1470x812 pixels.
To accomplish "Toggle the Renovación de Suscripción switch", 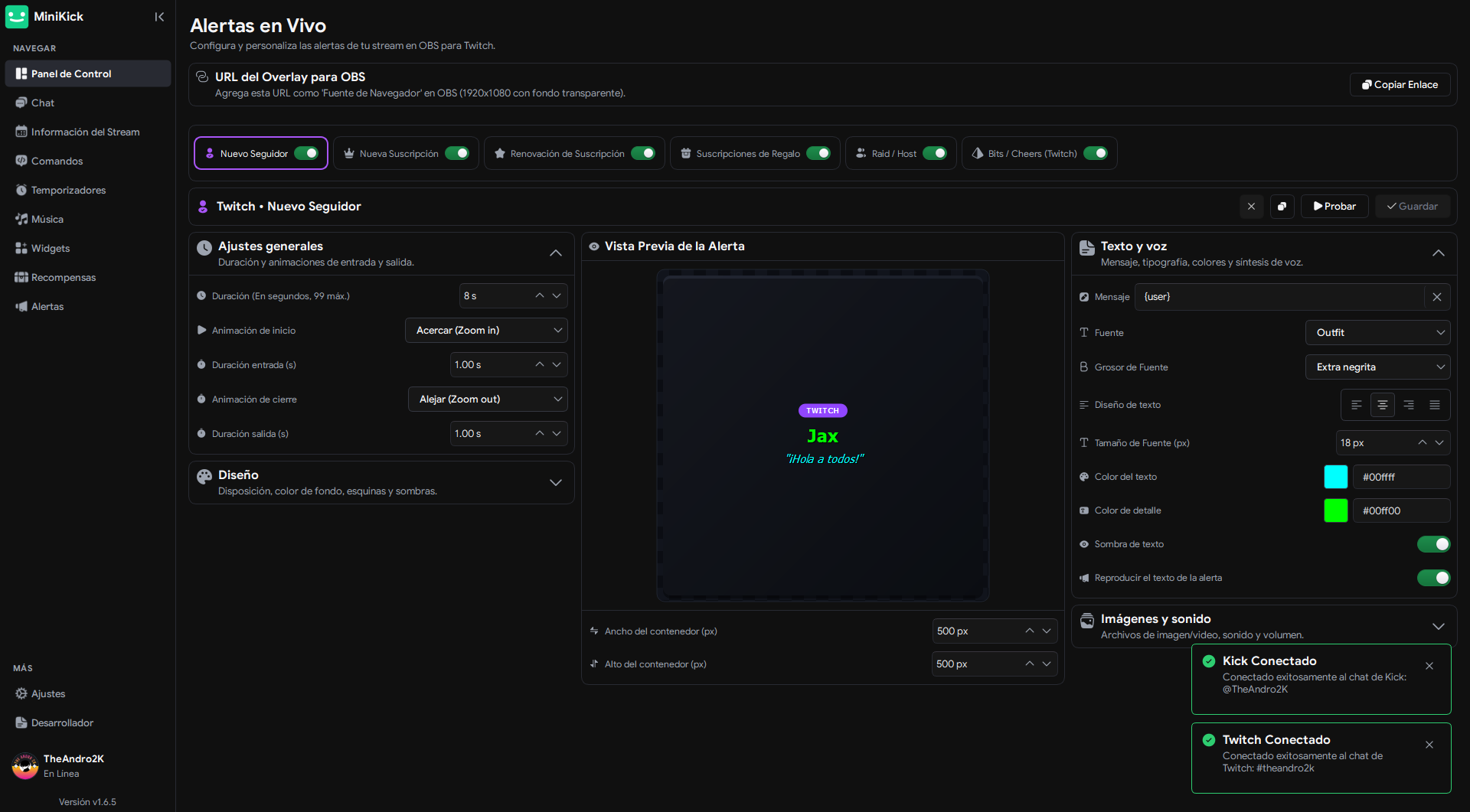I will click(x=643, y=153).
